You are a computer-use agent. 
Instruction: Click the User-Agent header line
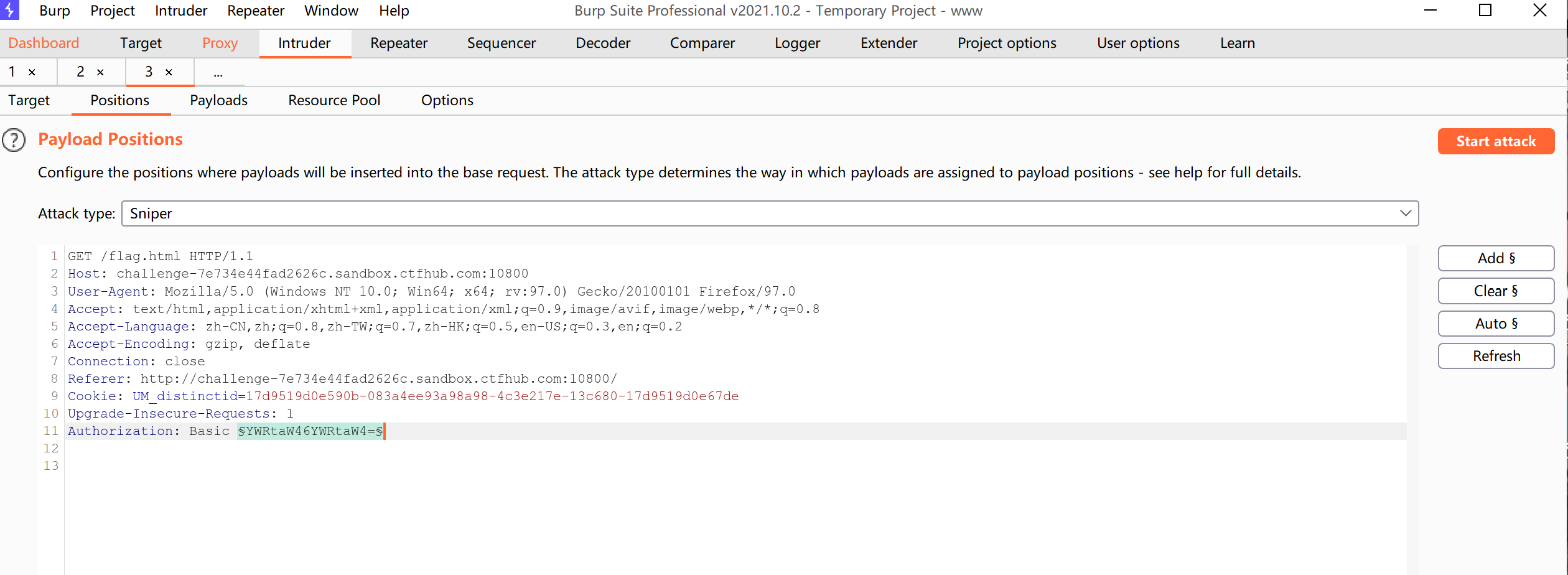[432, 291]
